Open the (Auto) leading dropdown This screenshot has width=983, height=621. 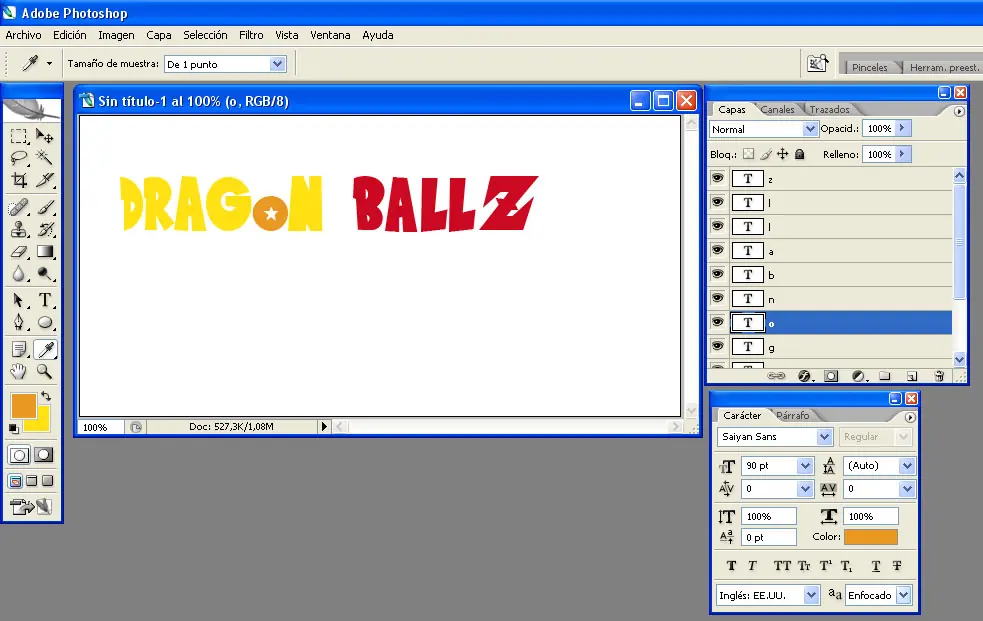point(907,466)
